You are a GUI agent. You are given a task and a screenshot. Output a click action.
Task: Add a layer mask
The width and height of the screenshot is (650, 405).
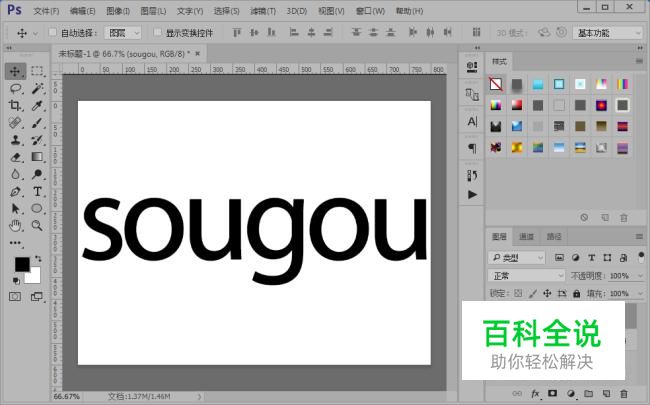(553, 393)
